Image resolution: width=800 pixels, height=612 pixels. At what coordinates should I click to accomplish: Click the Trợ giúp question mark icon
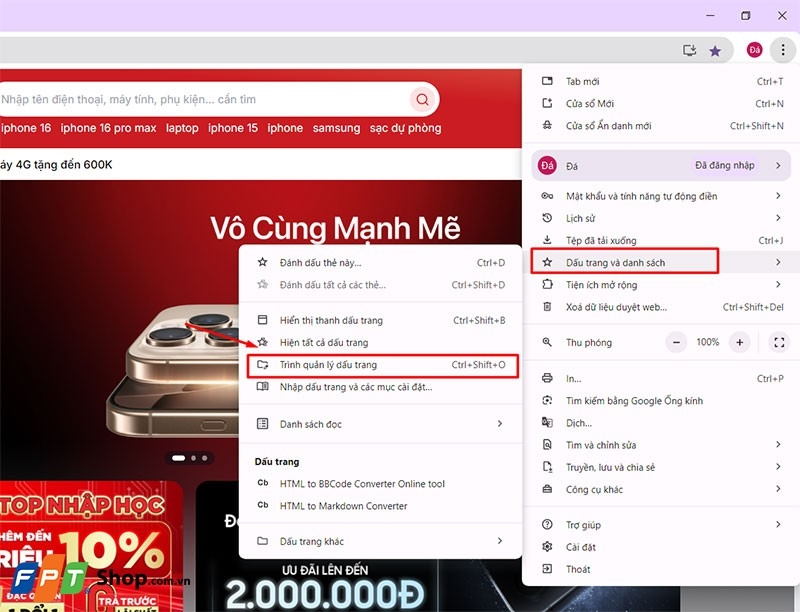click(547, 524)
